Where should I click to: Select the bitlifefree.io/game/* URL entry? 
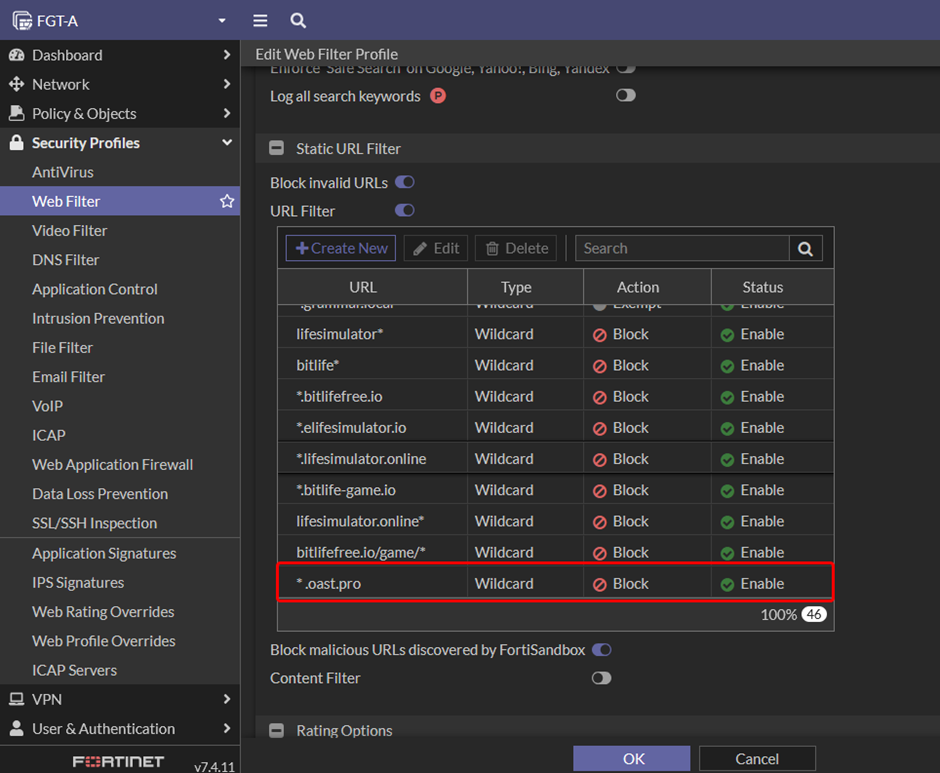(361, 553)
